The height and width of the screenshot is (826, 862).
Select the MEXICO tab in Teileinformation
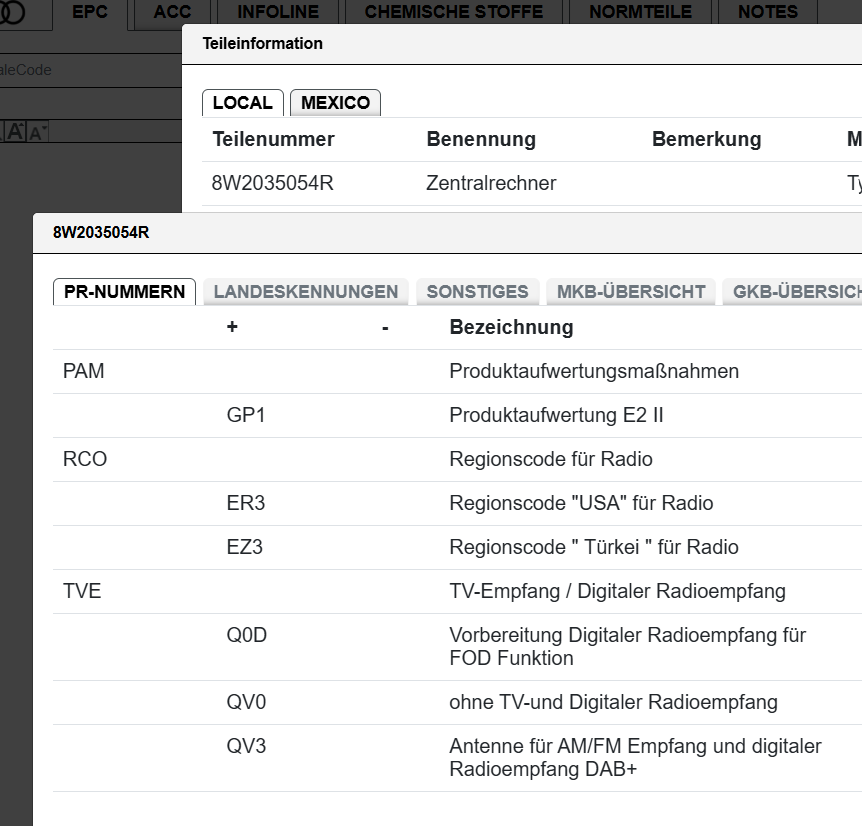[335, 103]
